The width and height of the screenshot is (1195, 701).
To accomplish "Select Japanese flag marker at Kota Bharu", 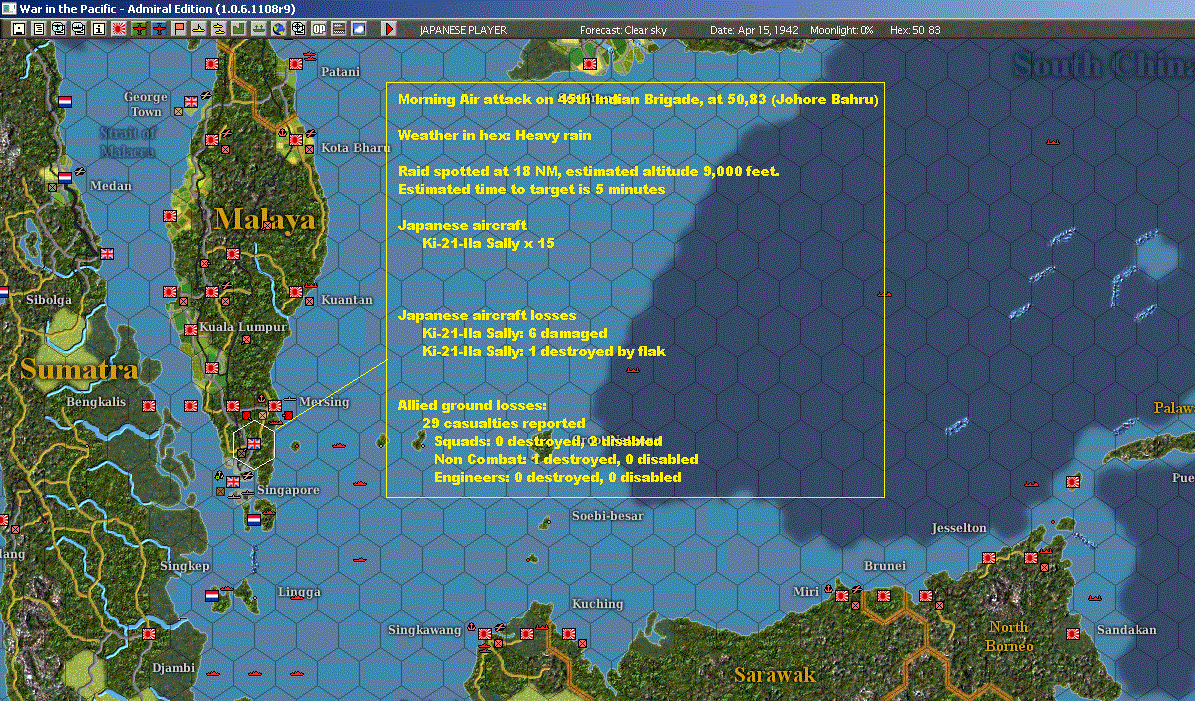I will [x=296, y=140].
